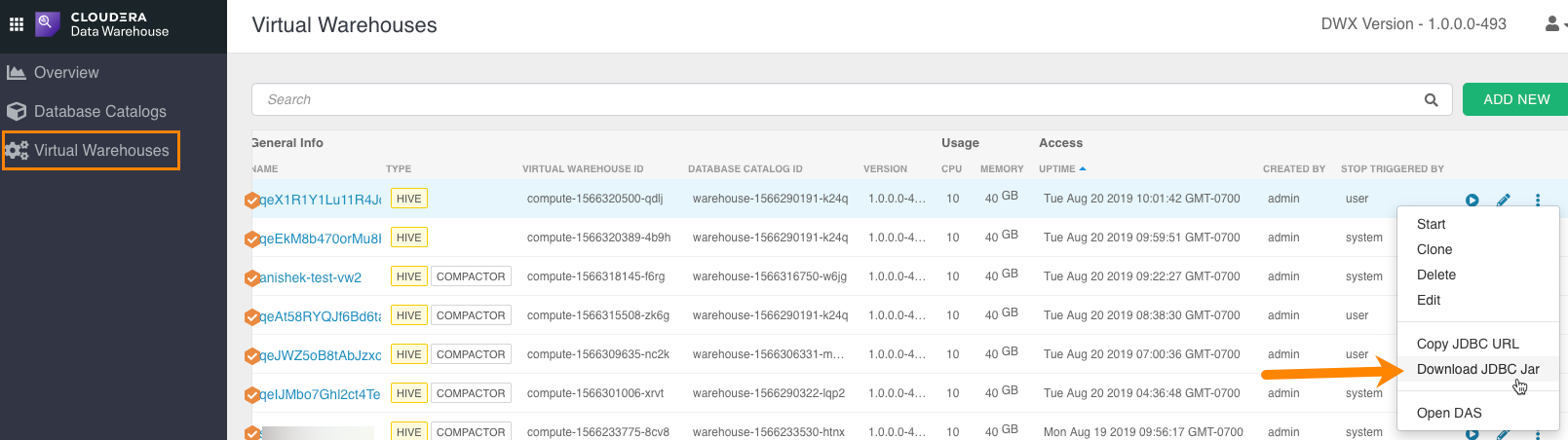Screen dimensions: 1568x440
Task: Click the Cloudera Data Warehouse logo
Action: pos(48,24)
